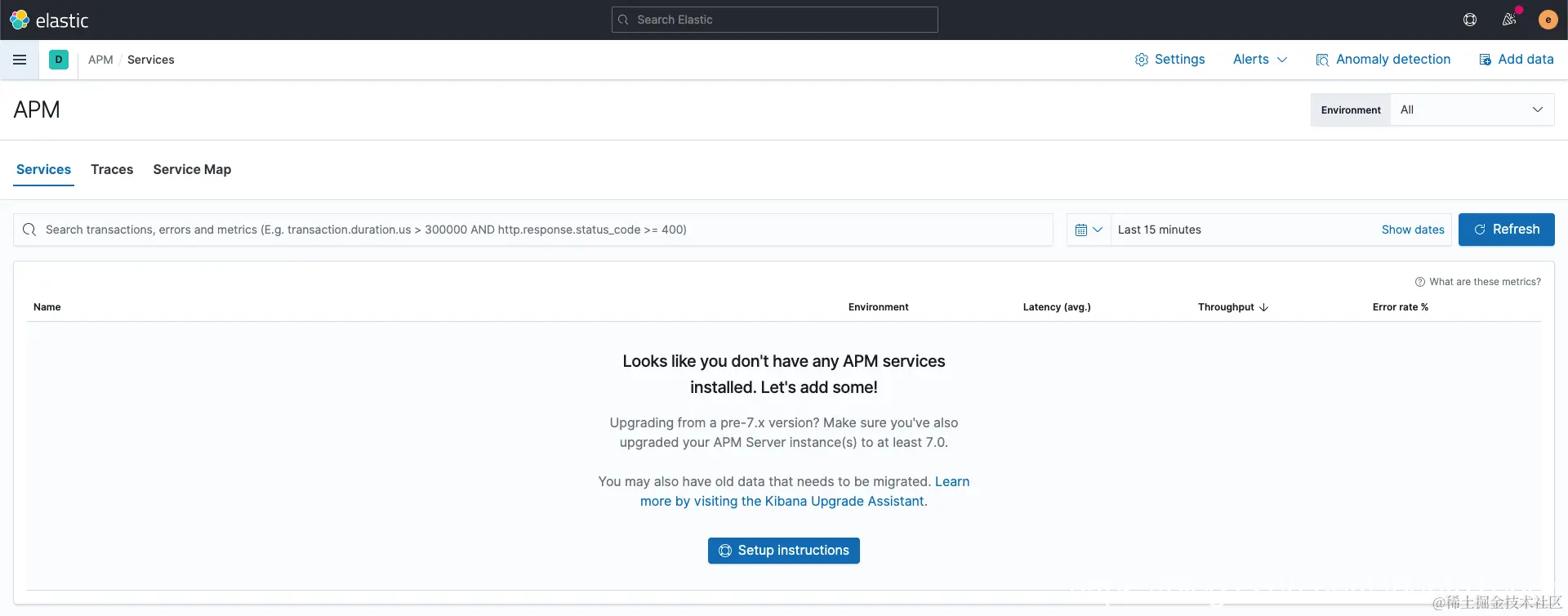Switch to the Service Map tab
Screen dimensions: 1568x616
[192, 169]
